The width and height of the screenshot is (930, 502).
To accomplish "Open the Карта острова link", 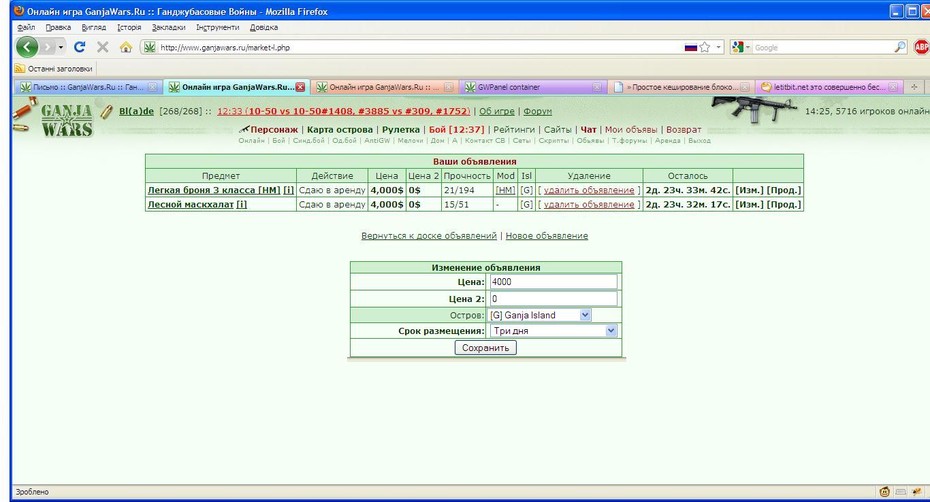I will coord(340,129).
